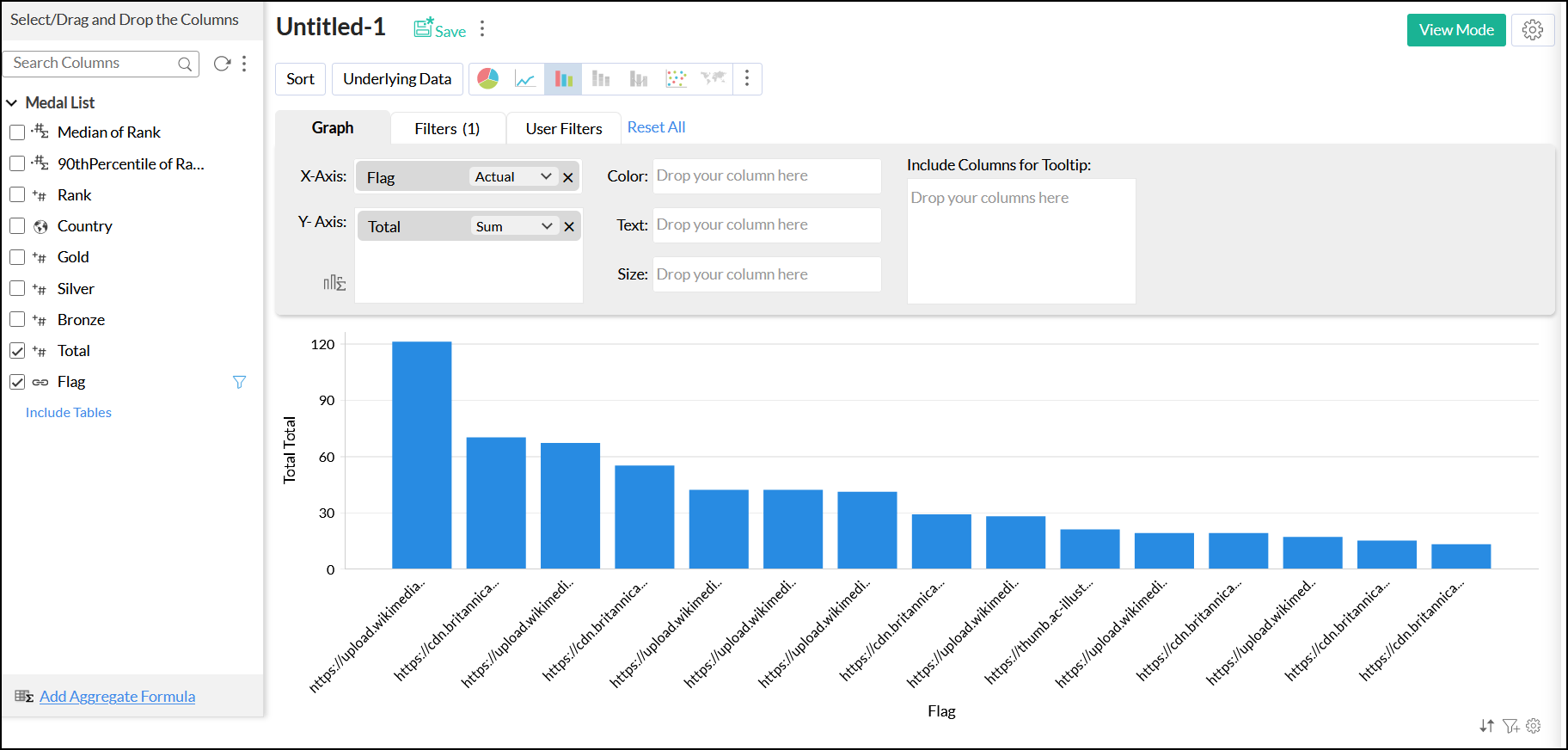Click the sort arrows icon below chart
Viewport: 1568px width, 750px height.
[1486, 726]
